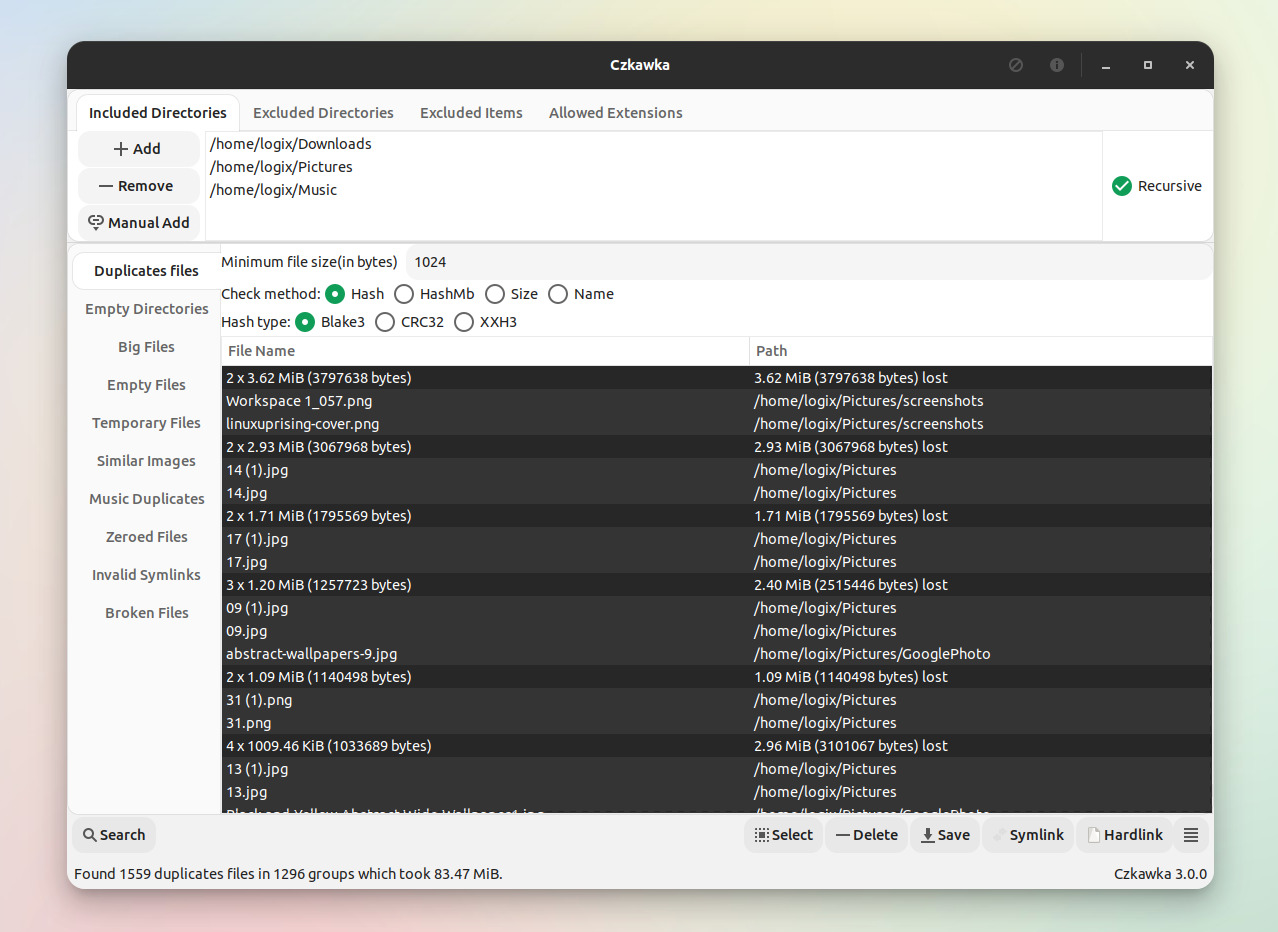This screenshot has width=1278, height=932.
Task: Open the hamburger menu next to Hardlink
Action: pos(1191,834)
